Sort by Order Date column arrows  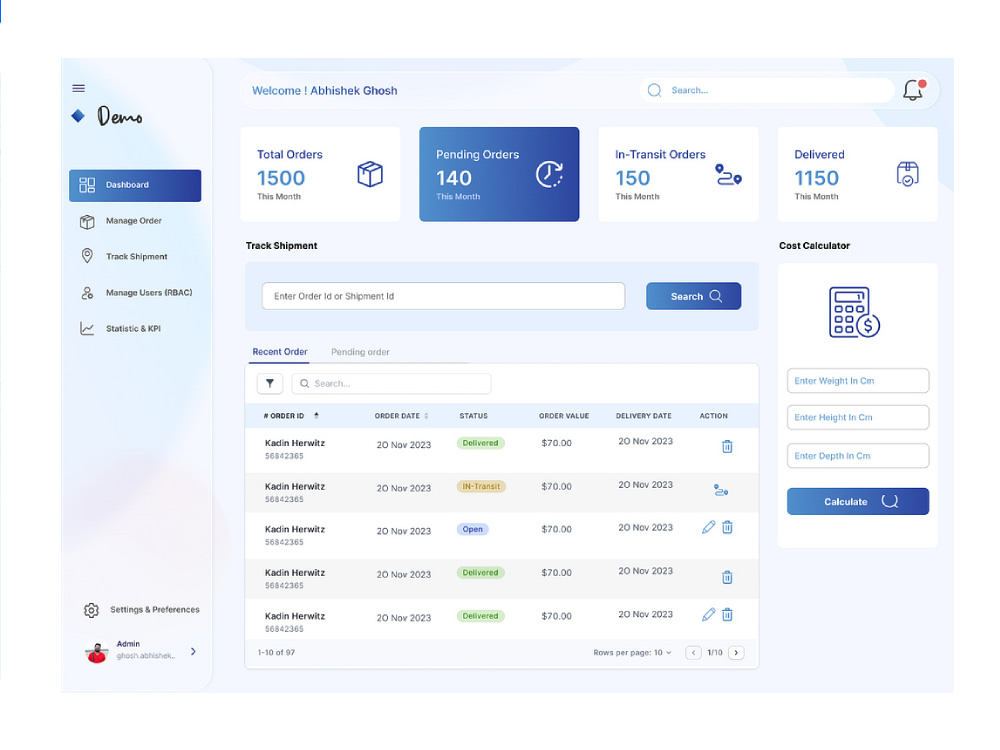[x=426, y=416]
